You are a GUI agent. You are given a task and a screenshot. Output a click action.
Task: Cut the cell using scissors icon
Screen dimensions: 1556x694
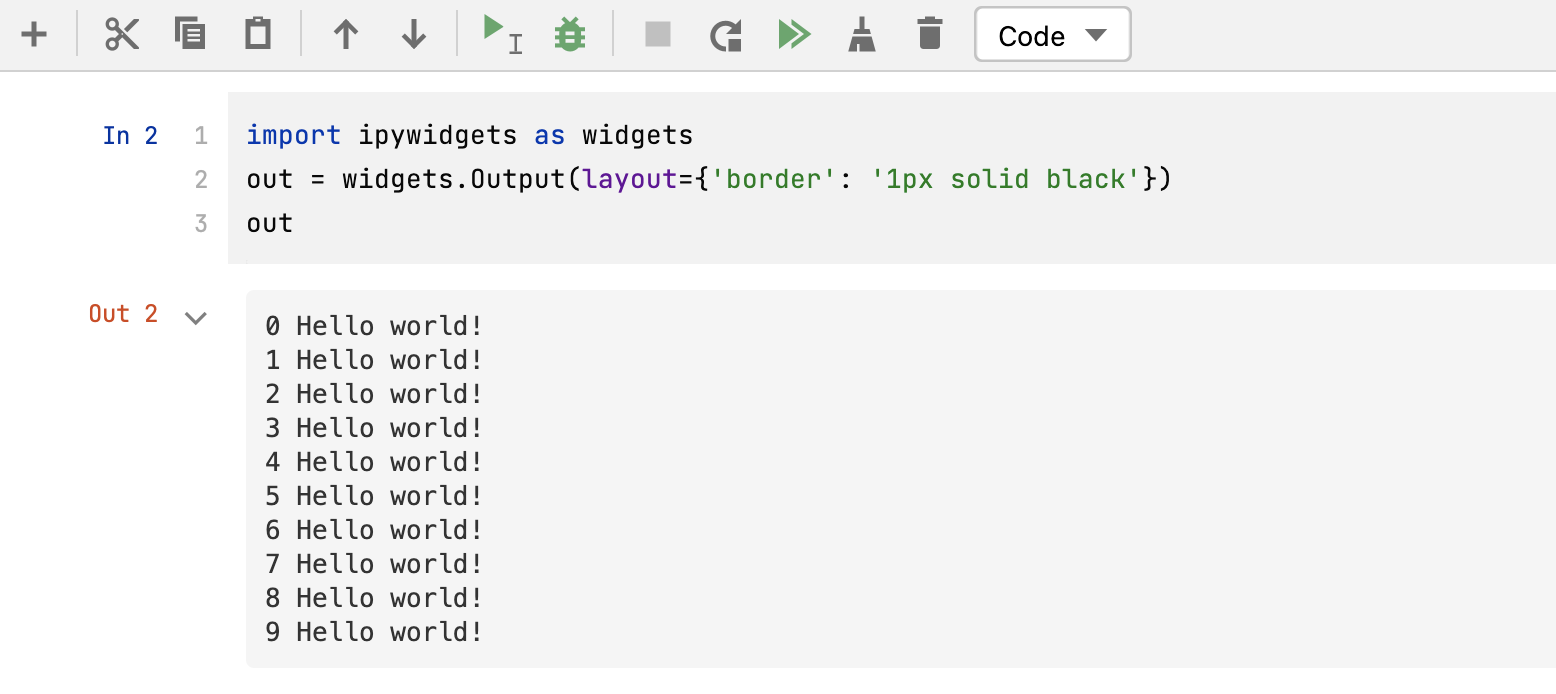click(x=122, y=35)
